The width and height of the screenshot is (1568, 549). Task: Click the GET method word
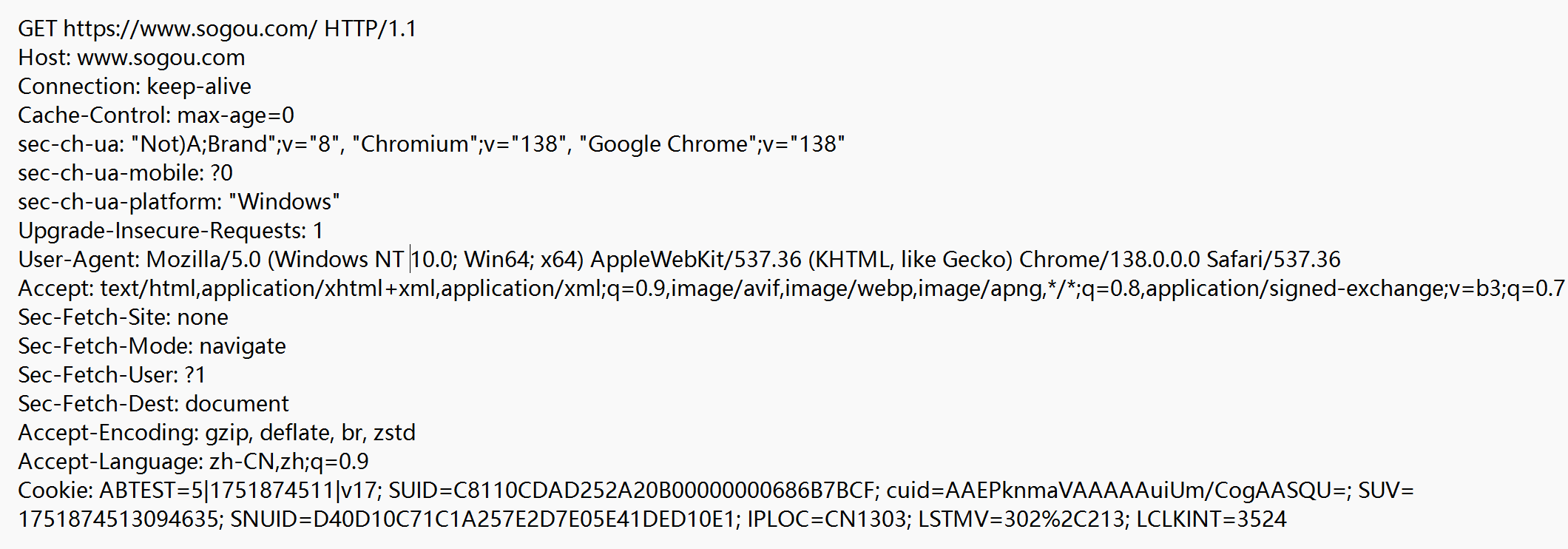[x=37, y=29]
